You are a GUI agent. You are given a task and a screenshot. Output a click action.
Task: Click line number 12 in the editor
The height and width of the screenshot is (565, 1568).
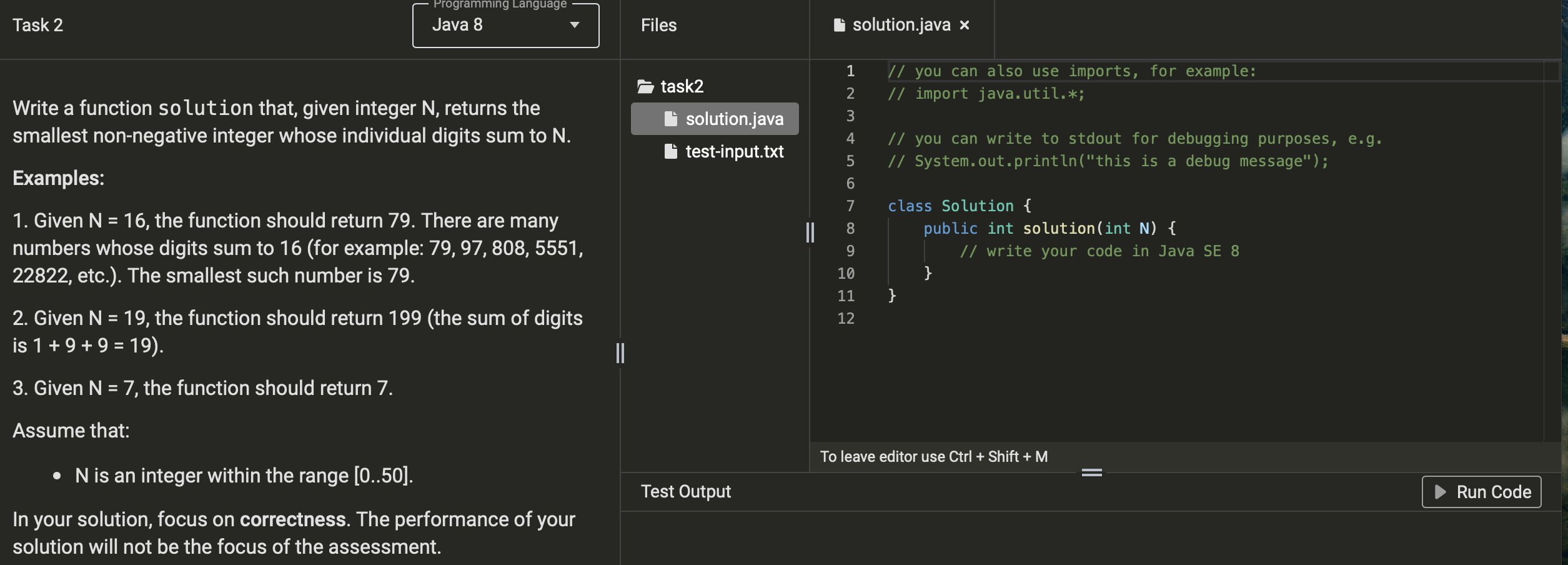pyautogui.click(x=846, y=319)
